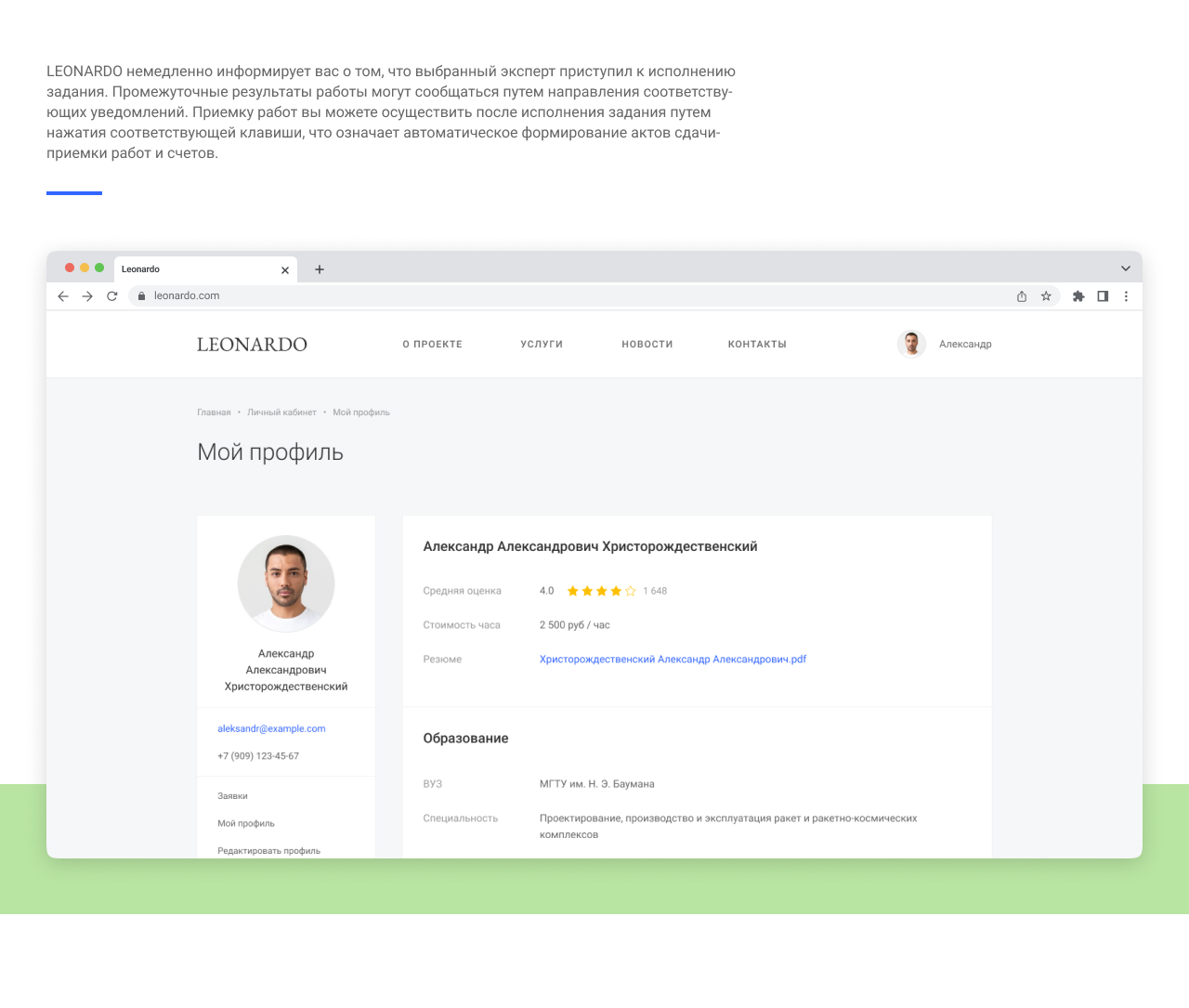Toggle the browser side panel icon

1103,296
